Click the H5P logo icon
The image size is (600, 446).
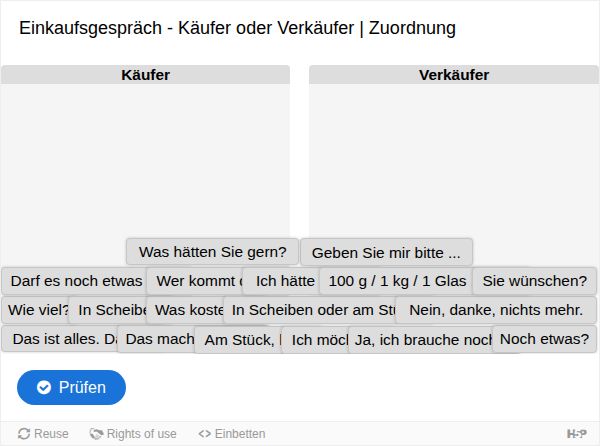click(x=577, y=434)
